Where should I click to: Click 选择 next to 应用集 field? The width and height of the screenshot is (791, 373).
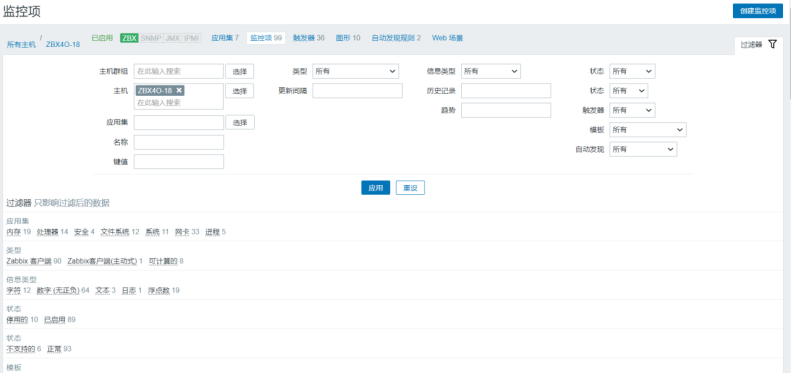240,122
